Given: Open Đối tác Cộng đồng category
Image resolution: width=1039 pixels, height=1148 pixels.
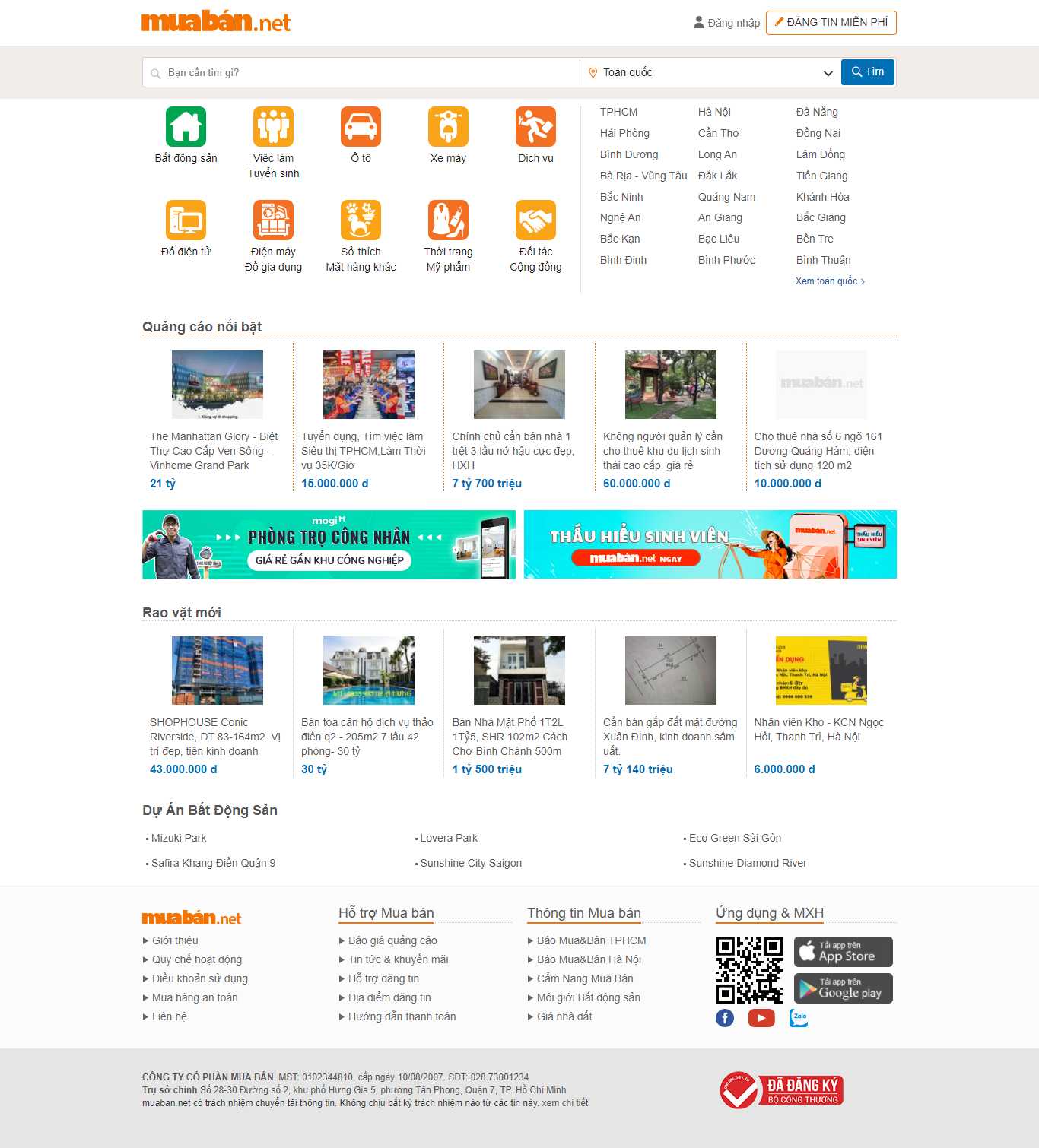Looking at the screenshot, I should (536, 220).
